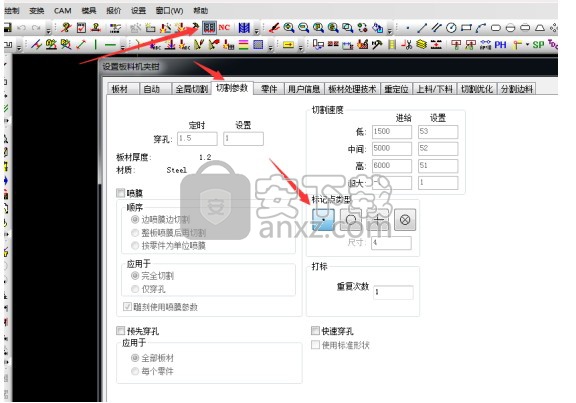
Task: Click the NC code generation icon
Action: tap(224, 28)
